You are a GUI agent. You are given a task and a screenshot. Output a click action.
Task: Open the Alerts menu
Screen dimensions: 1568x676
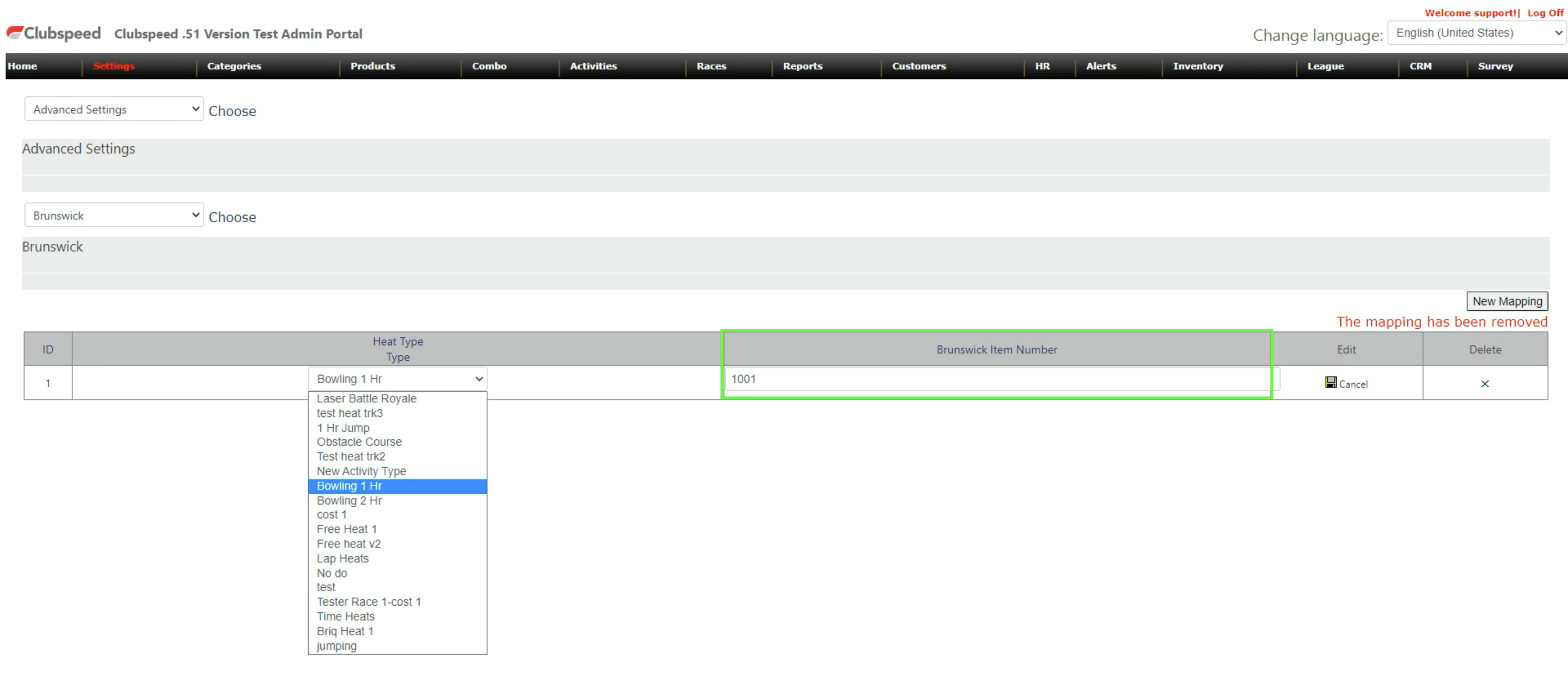tap(1100, 66)
